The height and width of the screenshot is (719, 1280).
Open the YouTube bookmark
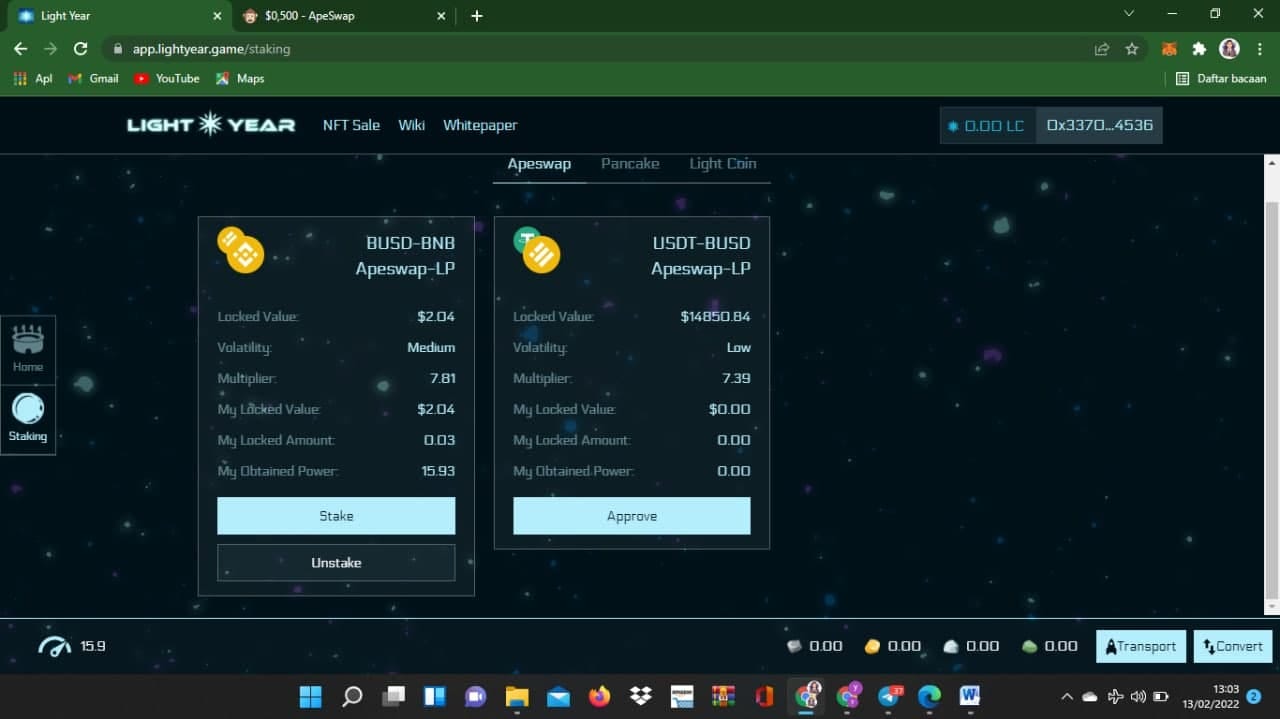[167, 78]
